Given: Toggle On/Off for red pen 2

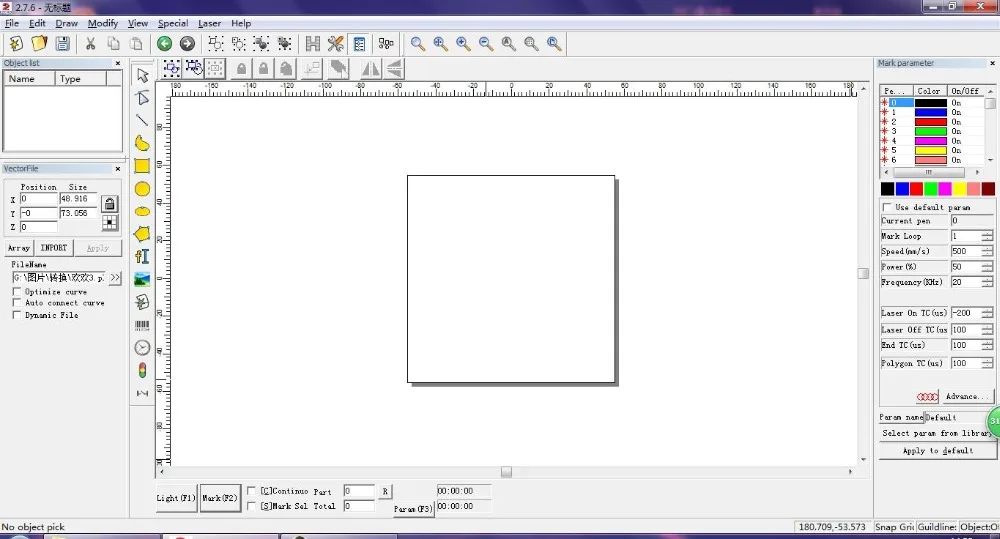Looking at the screenshot, I should click(x=956, y=122).
